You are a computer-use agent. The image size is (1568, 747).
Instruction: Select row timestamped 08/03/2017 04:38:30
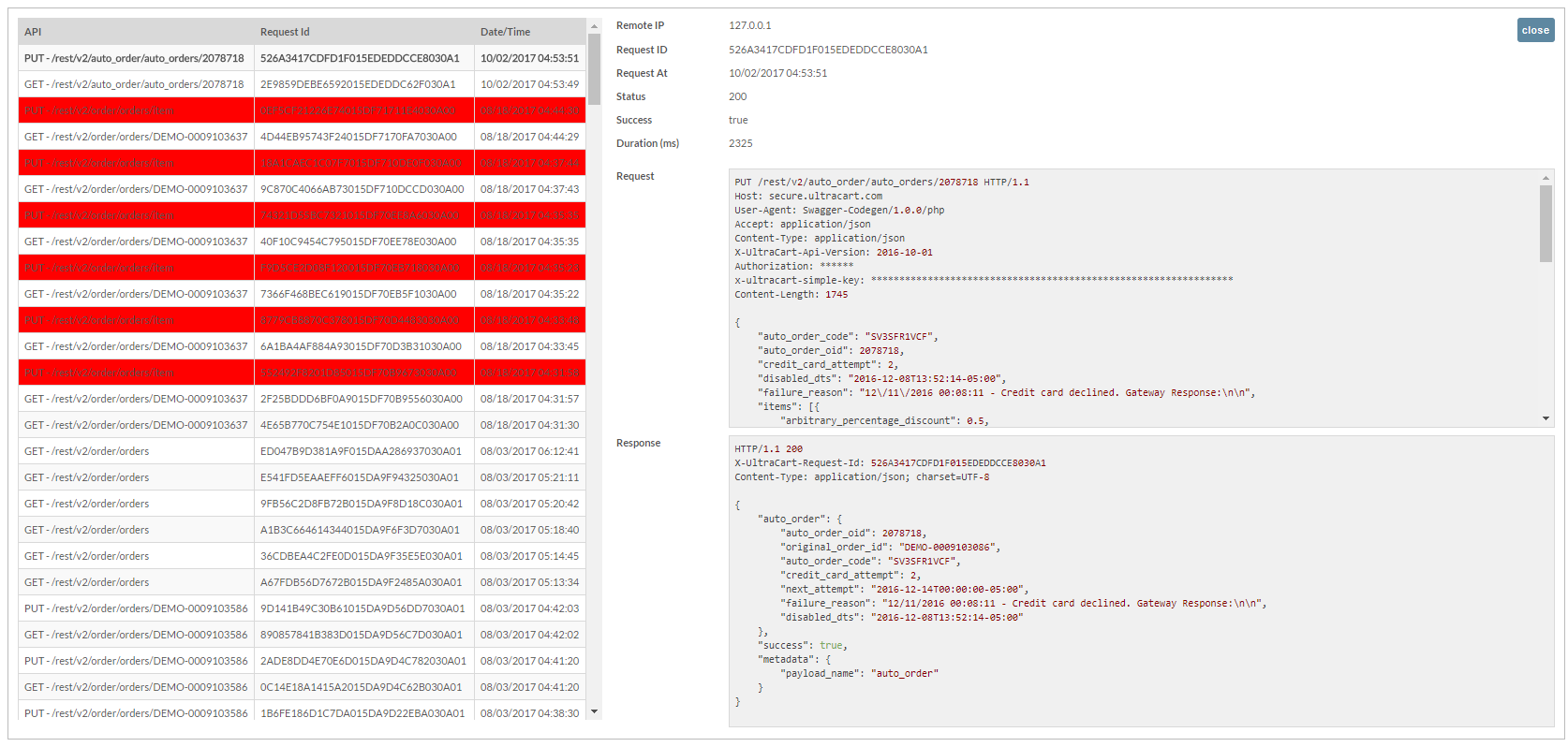[303, 712]
